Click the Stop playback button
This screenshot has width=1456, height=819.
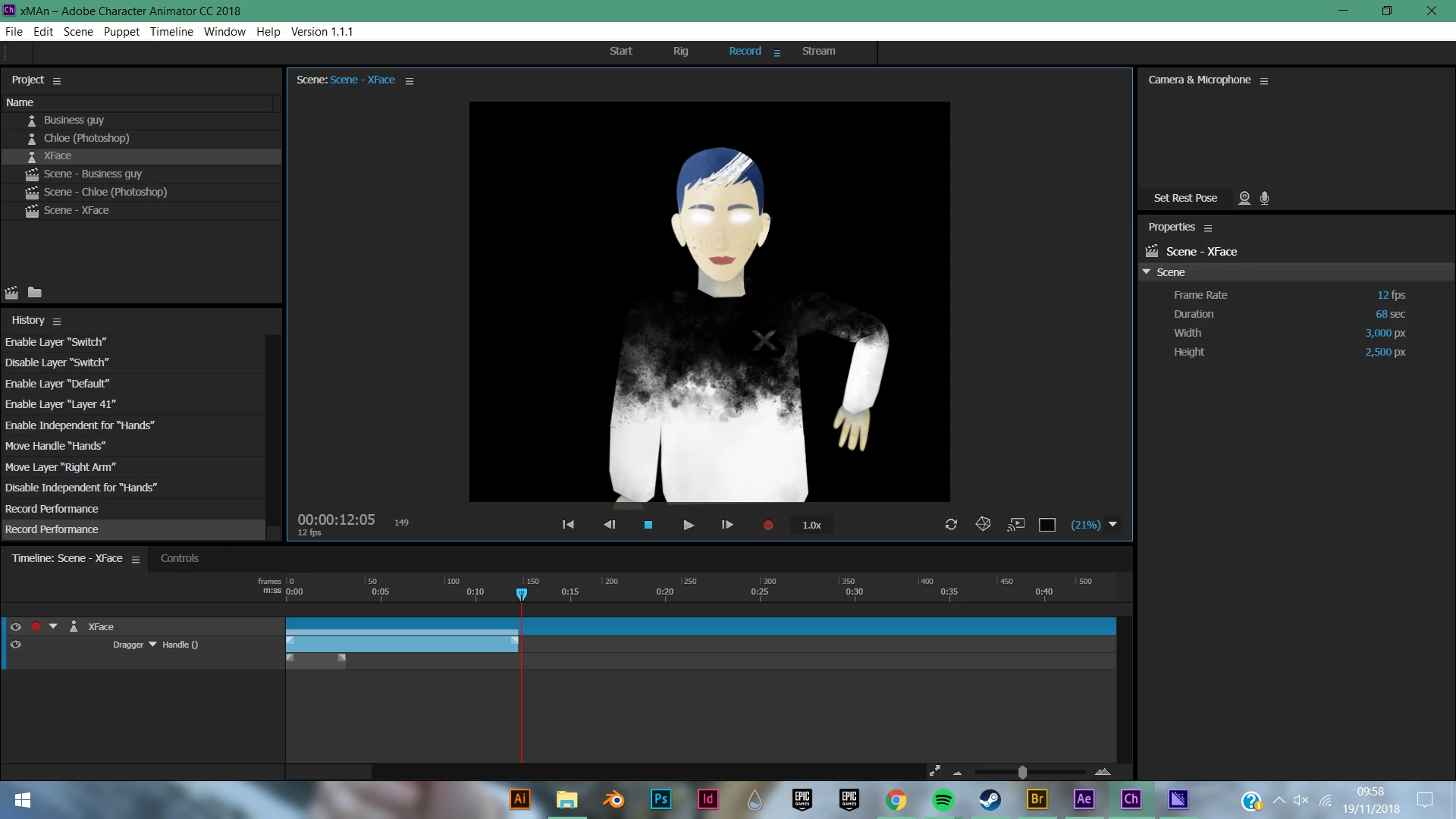(x=648, y=525)
